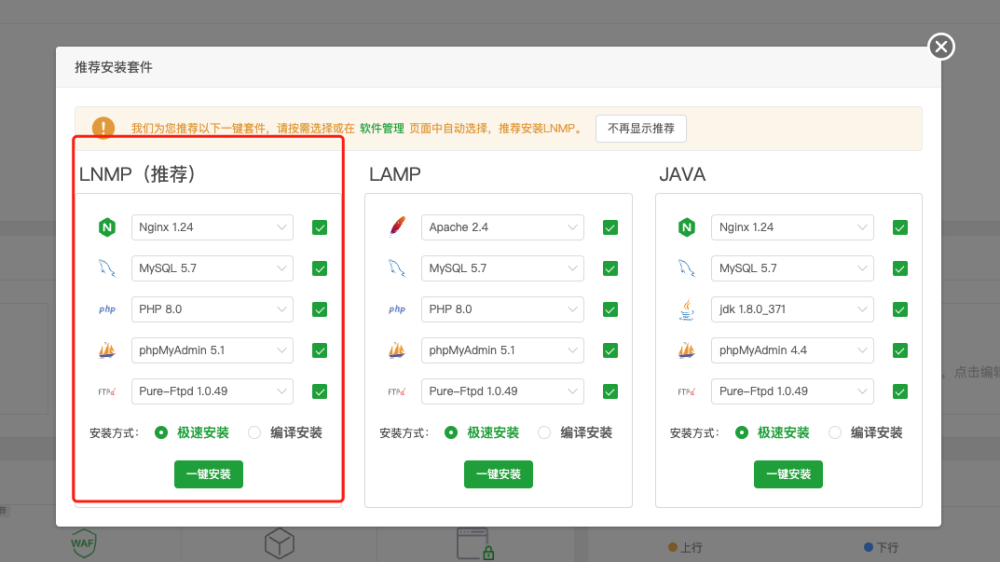Click the Java coffee cup icon

687,309
